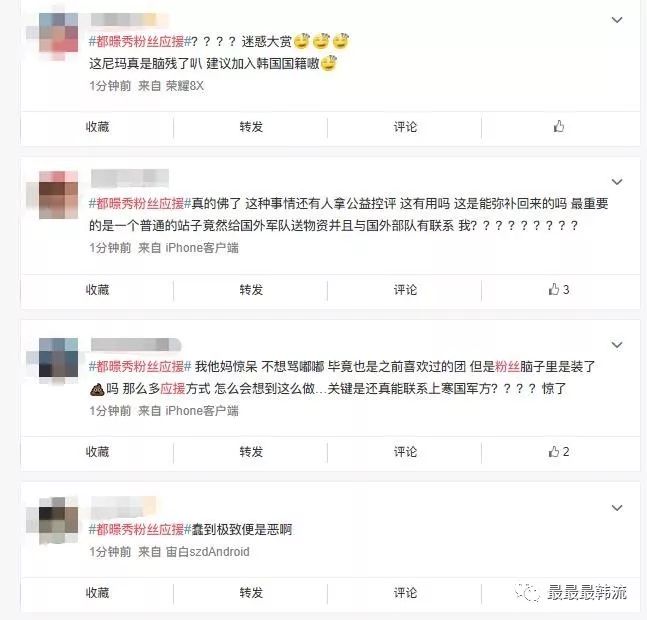Open hashtag link in the last post

[140, 529]
